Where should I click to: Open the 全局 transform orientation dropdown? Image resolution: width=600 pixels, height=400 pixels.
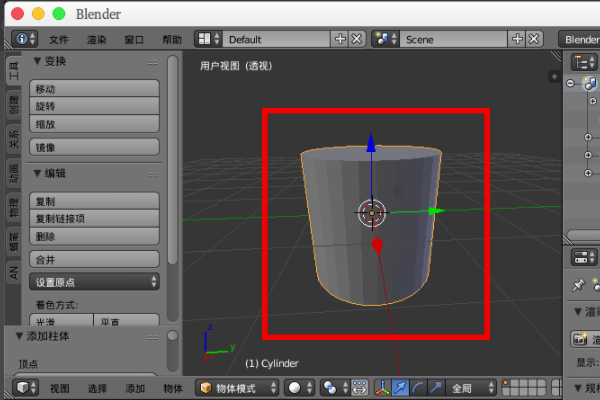(x=471, y=388)
